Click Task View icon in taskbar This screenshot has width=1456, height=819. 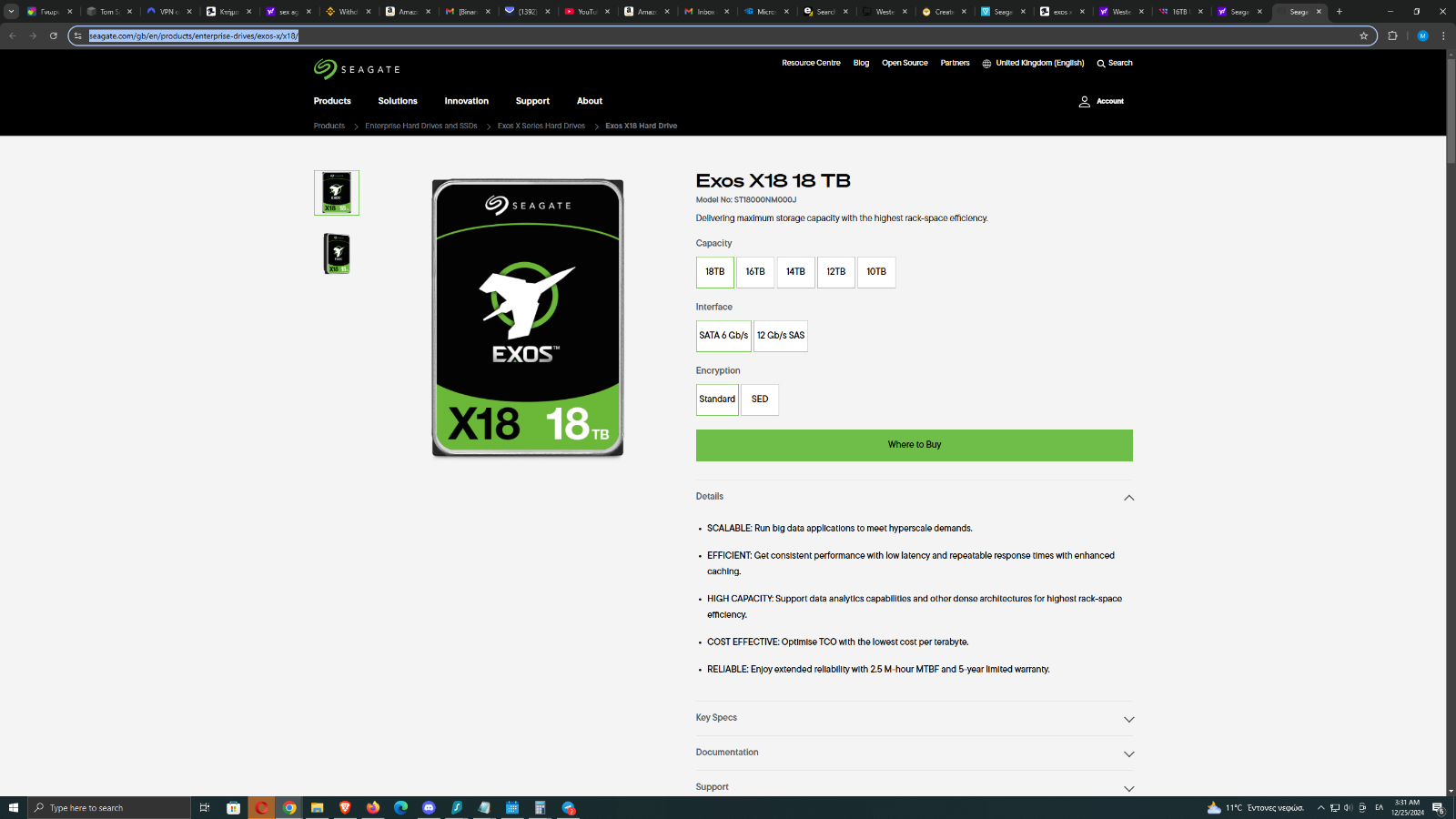[x=205, y=808]
